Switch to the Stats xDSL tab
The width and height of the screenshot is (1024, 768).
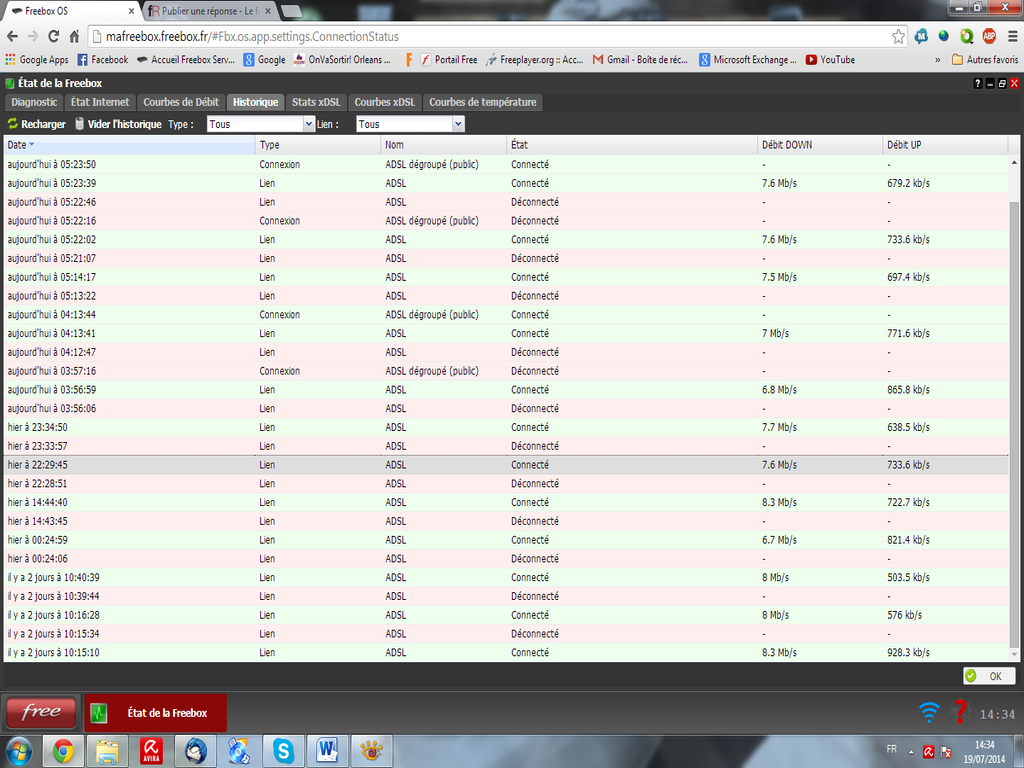[x=316, y=102]
